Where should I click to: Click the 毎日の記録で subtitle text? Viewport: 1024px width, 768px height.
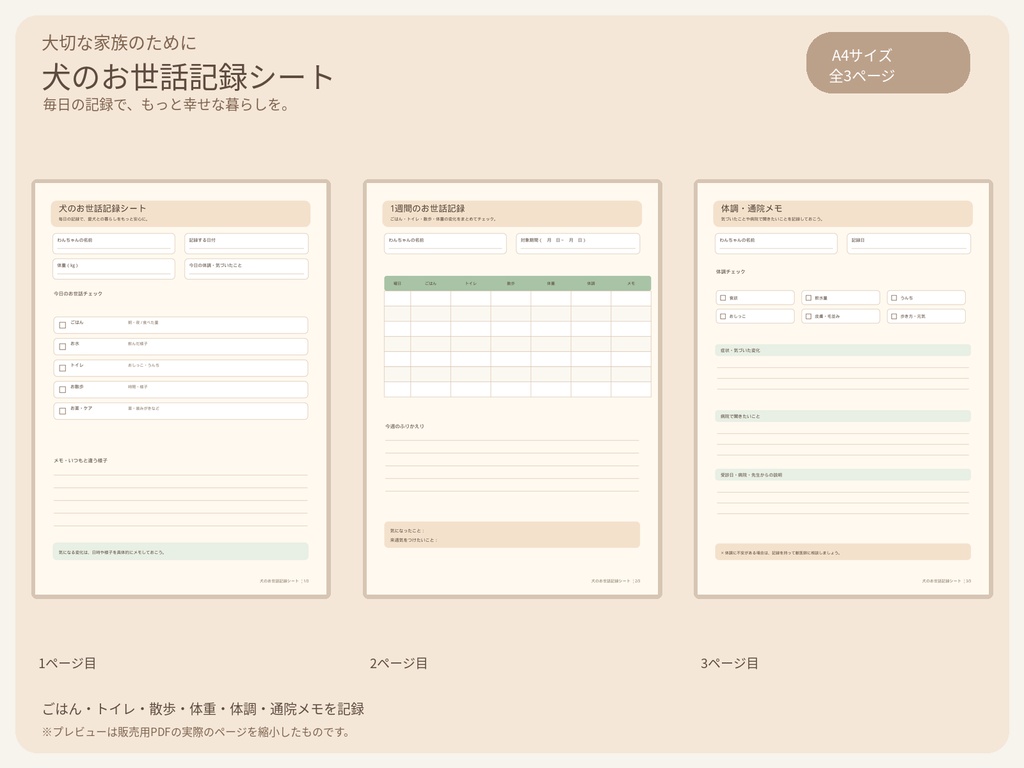pyautogui.click(x=167, y=104)
